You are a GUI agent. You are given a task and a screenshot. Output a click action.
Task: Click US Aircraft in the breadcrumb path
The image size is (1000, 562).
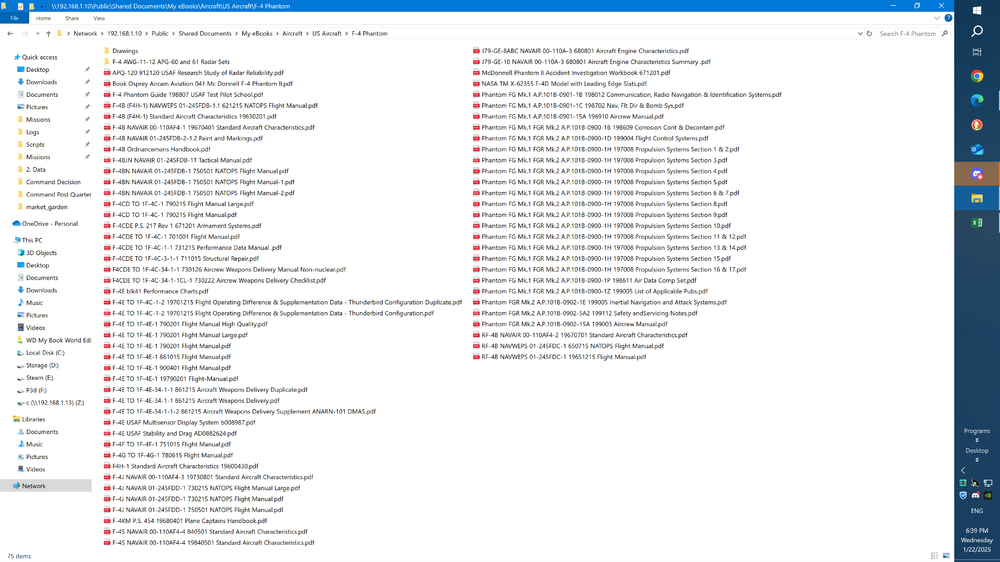[x=327, y=34]
